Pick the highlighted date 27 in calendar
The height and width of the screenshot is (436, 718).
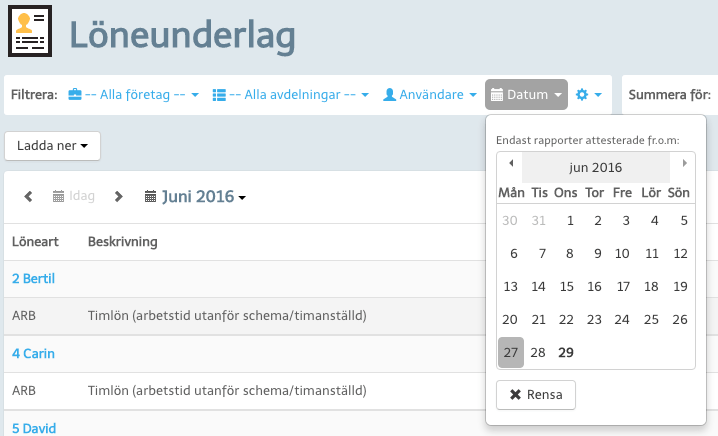tap(511, 353)
